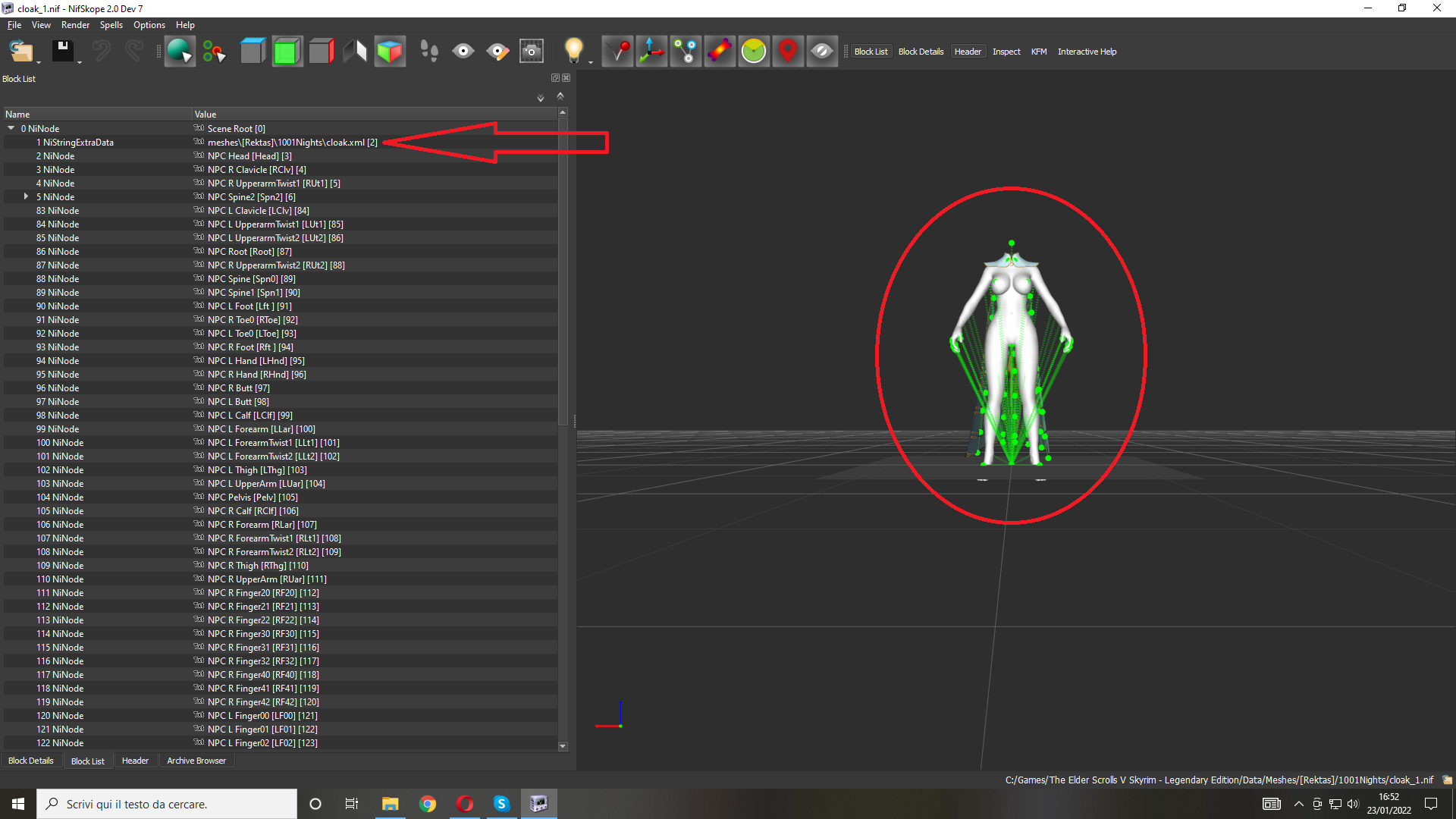Click the Save floppy disk icon
Screen dimensions: 1456x819
point(62,52)
